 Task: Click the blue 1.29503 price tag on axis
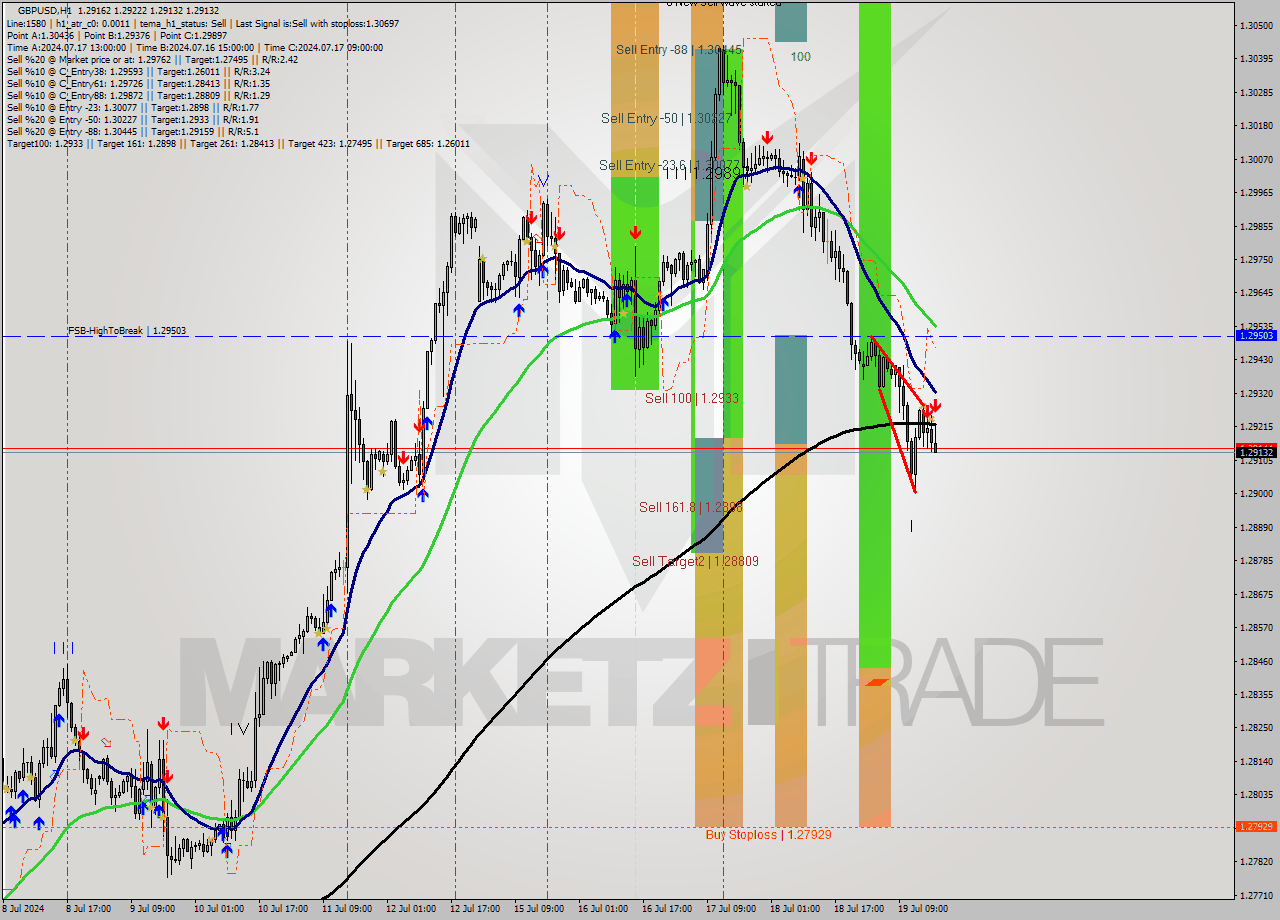1256,336
